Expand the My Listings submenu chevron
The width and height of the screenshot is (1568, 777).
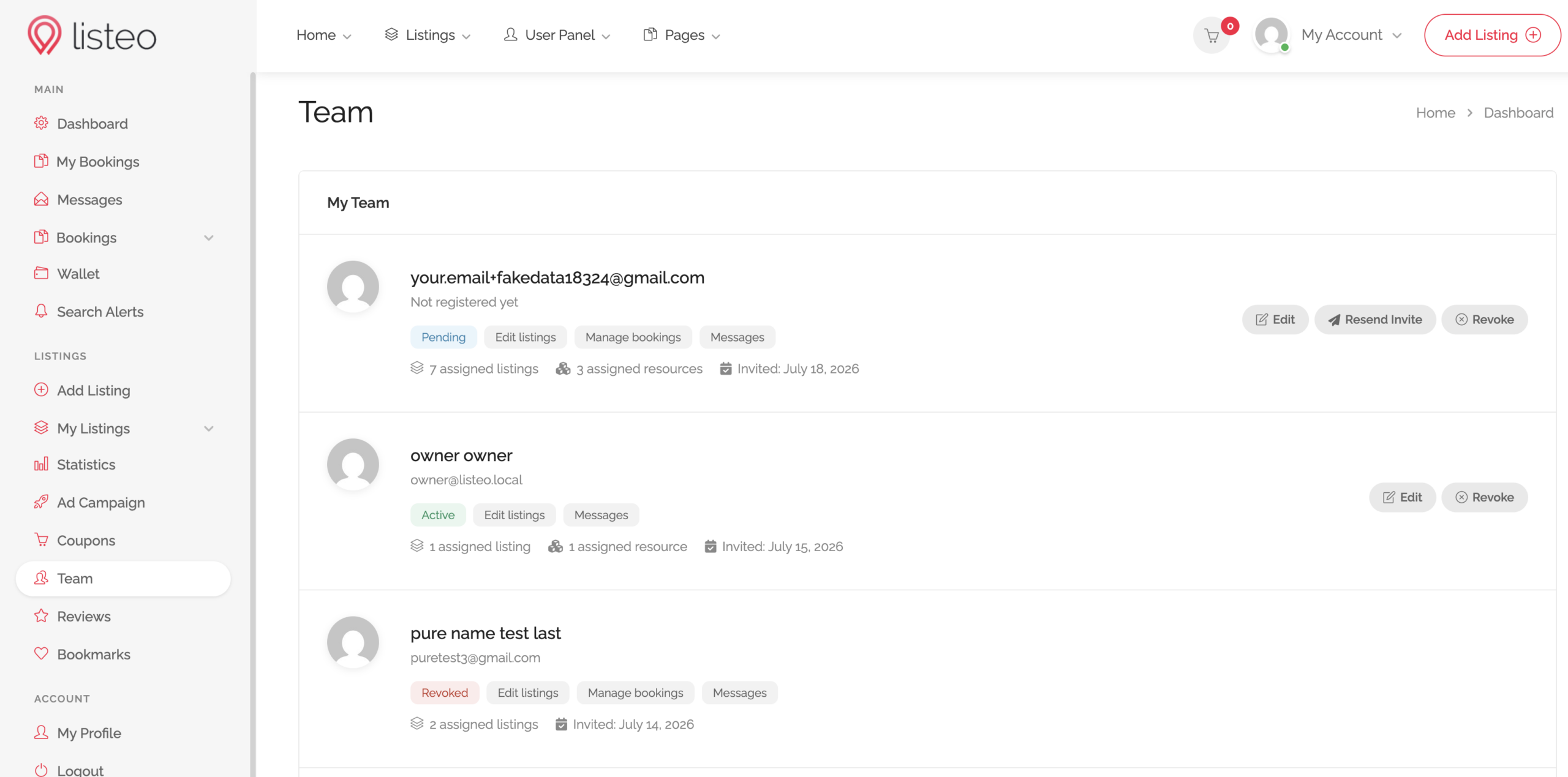[209, 429]
